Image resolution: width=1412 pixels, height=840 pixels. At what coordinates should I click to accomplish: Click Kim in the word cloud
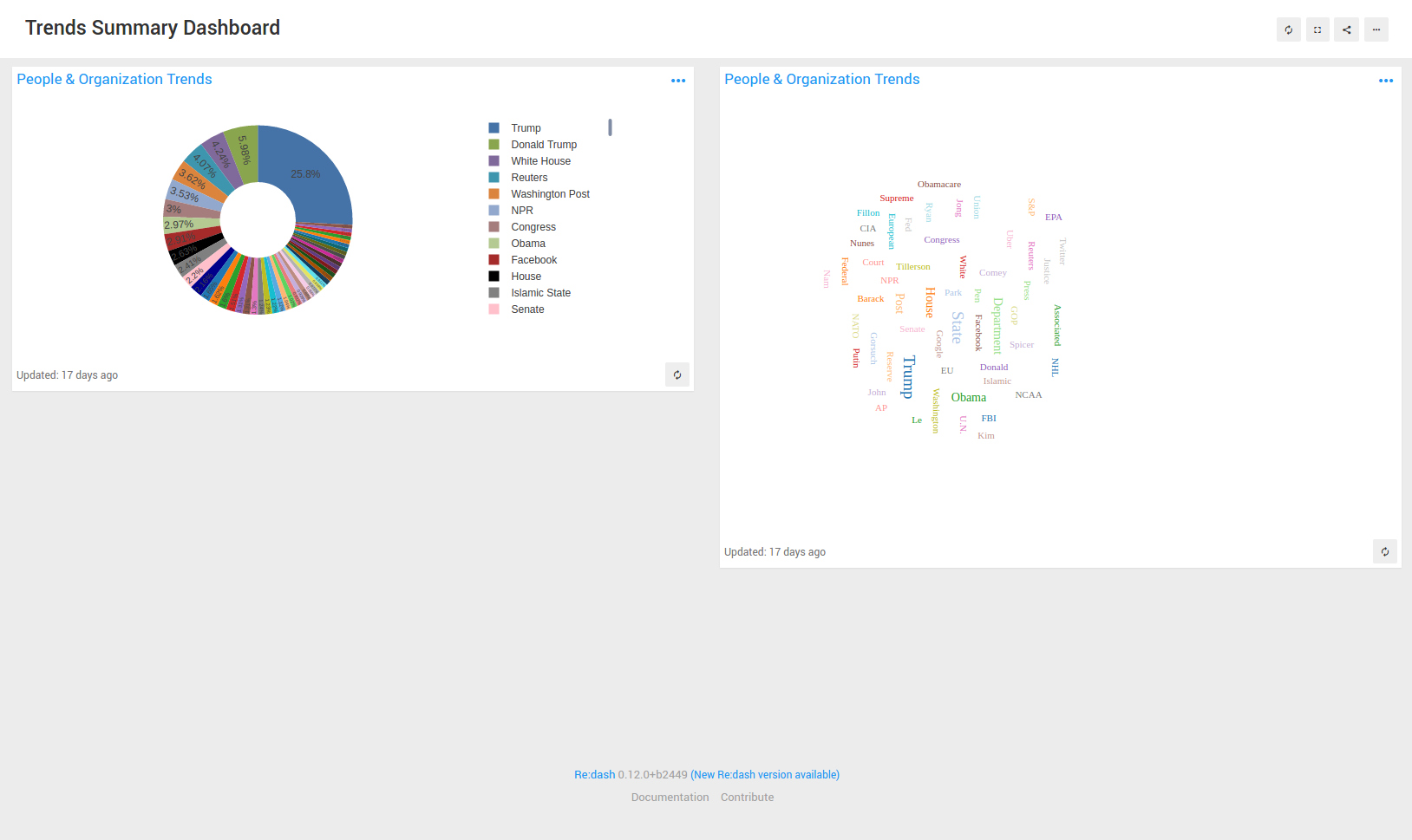pos(986,436)
